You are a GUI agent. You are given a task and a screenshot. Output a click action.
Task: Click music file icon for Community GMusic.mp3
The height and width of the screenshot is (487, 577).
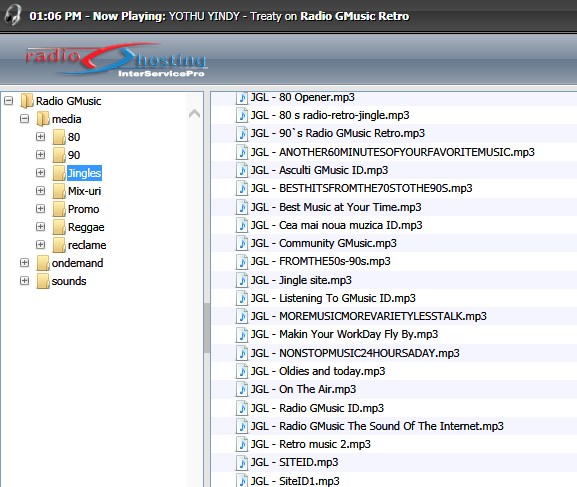[x=242, y=243]
